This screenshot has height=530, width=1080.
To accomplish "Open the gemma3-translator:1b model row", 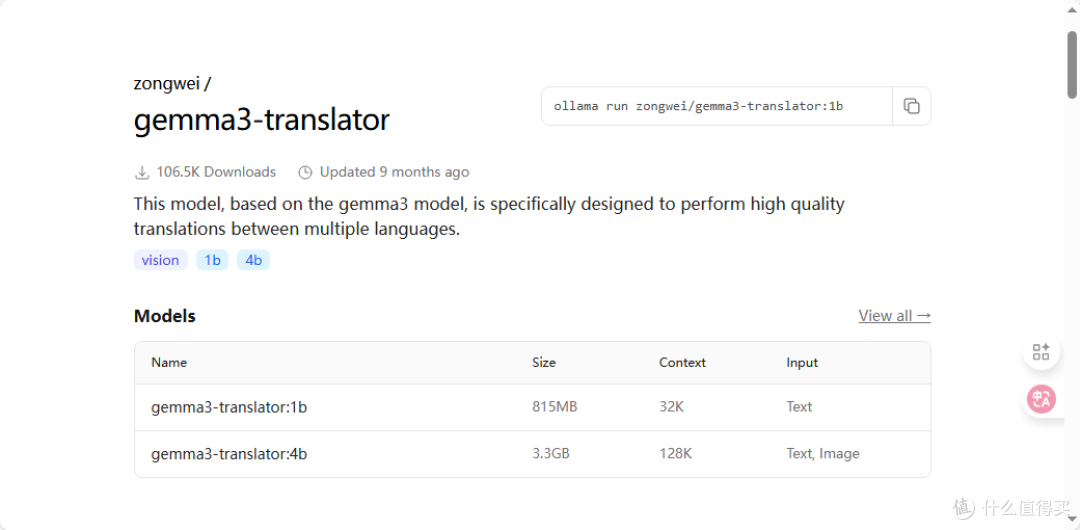I will coord(532,407).
